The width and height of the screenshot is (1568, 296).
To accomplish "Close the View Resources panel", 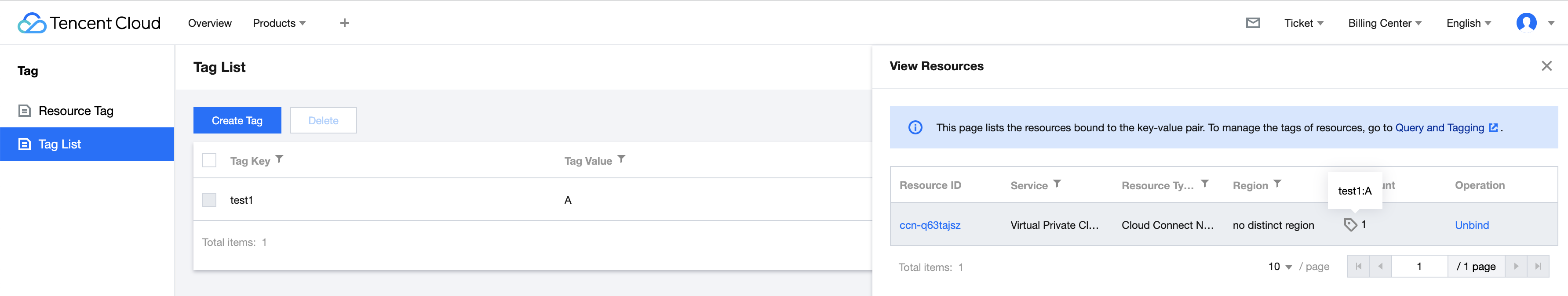I will (x=1546, y=65).
